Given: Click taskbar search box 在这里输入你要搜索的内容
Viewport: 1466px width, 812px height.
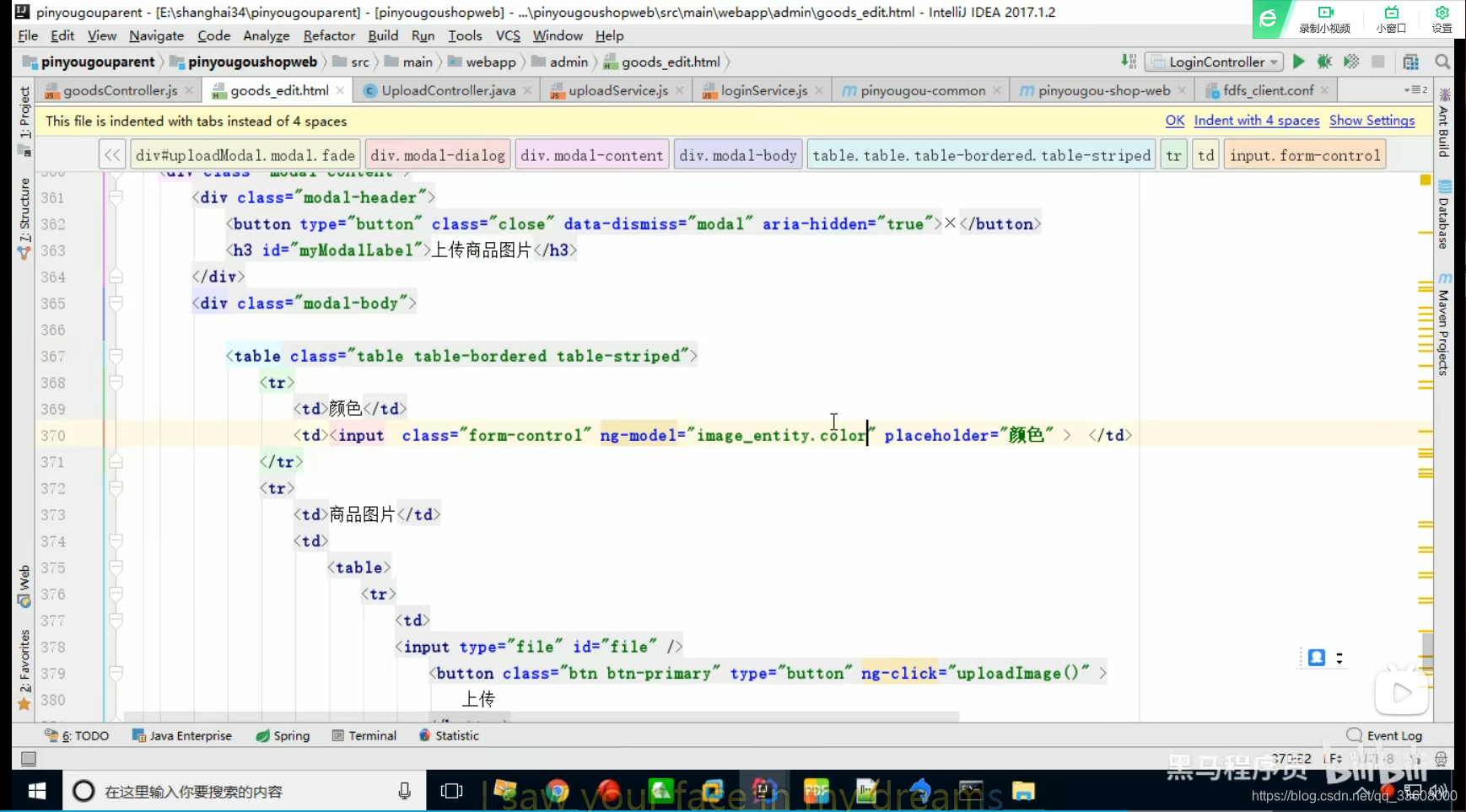Looking at the screenshot, I should point(245,791).
